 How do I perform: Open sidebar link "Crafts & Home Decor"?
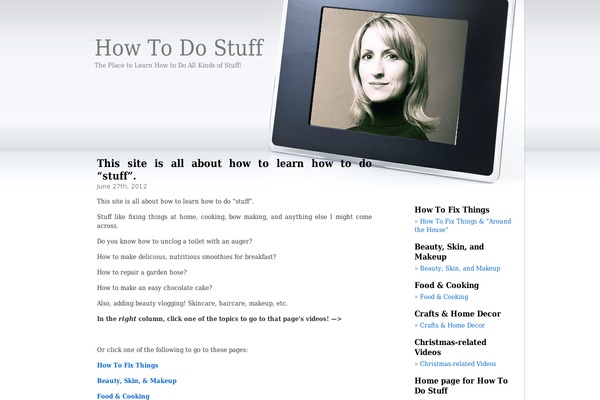point(452,325)
